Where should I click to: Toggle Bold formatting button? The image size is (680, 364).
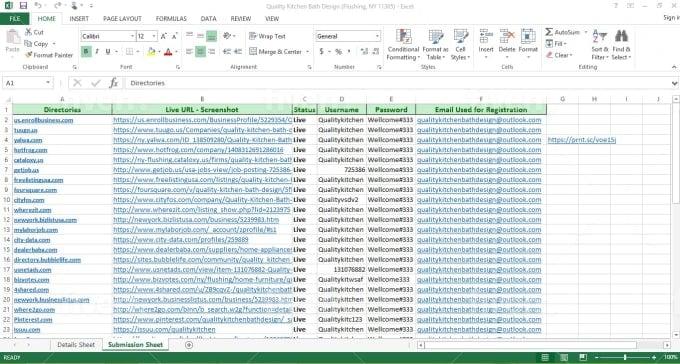86,52
